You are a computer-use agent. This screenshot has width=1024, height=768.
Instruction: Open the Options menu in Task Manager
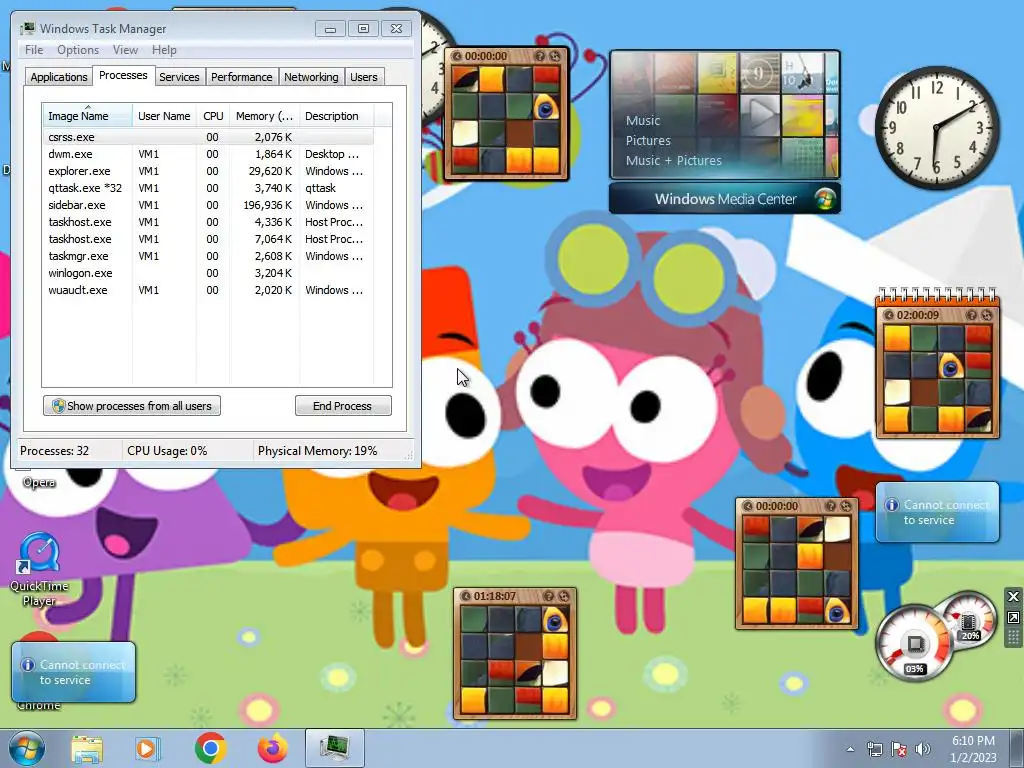78,50
